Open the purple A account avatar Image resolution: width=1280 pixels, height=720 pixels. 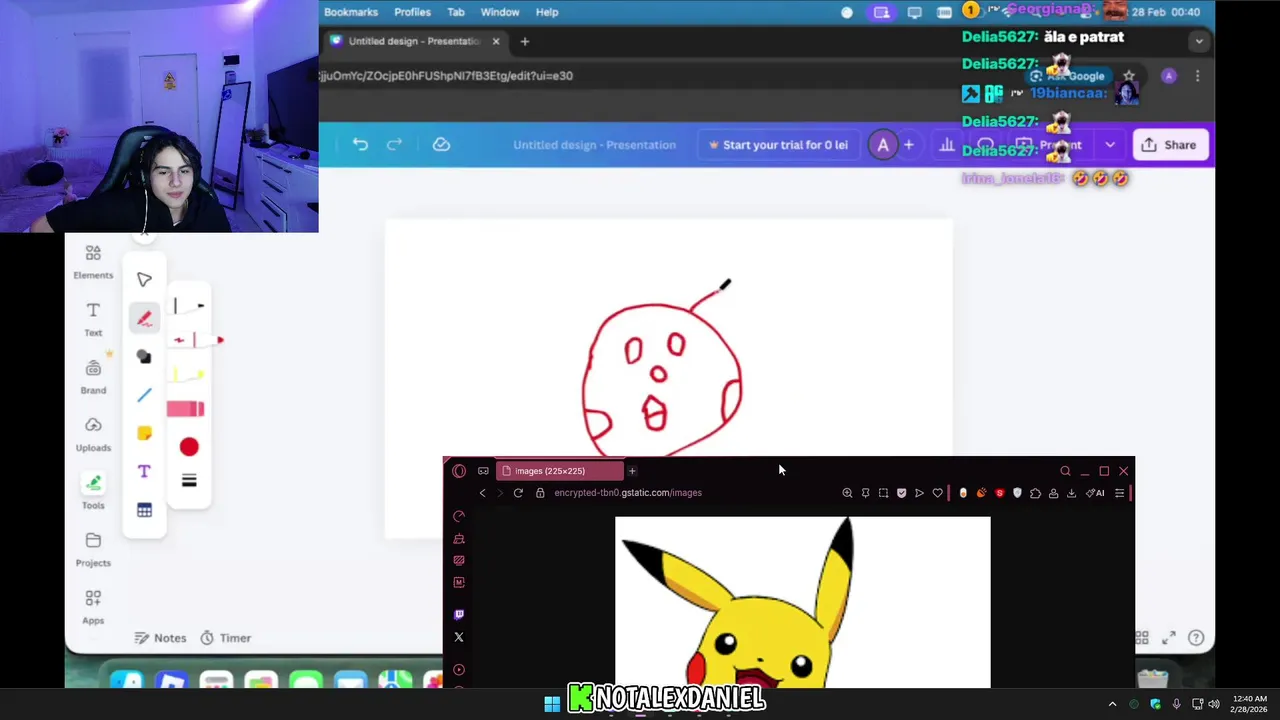[x=883, y=145]
